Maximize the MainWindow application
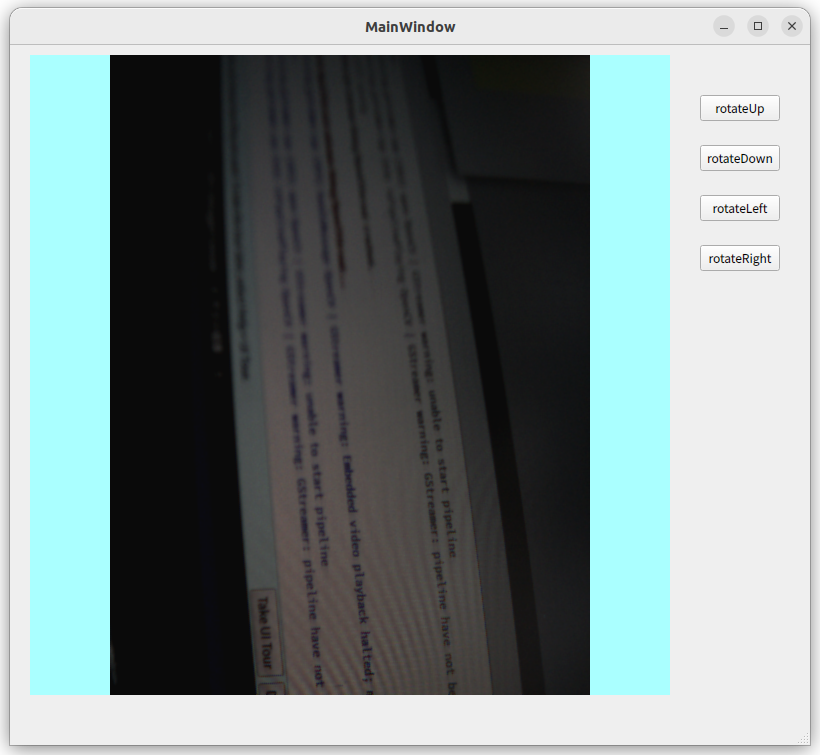The height and width of the screenshot is (755, 820). click(x=758, y=26)
